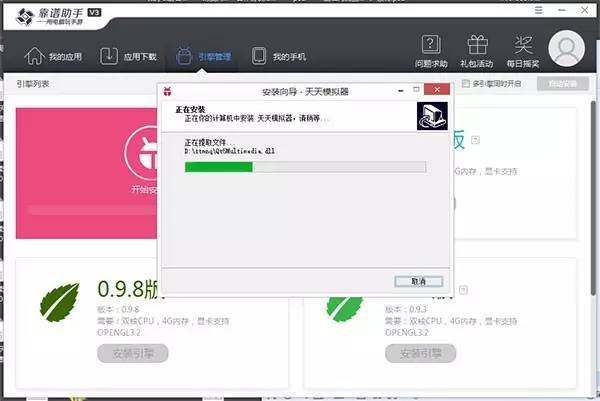Click the 引擎列表 heading

tap(33, 84)
